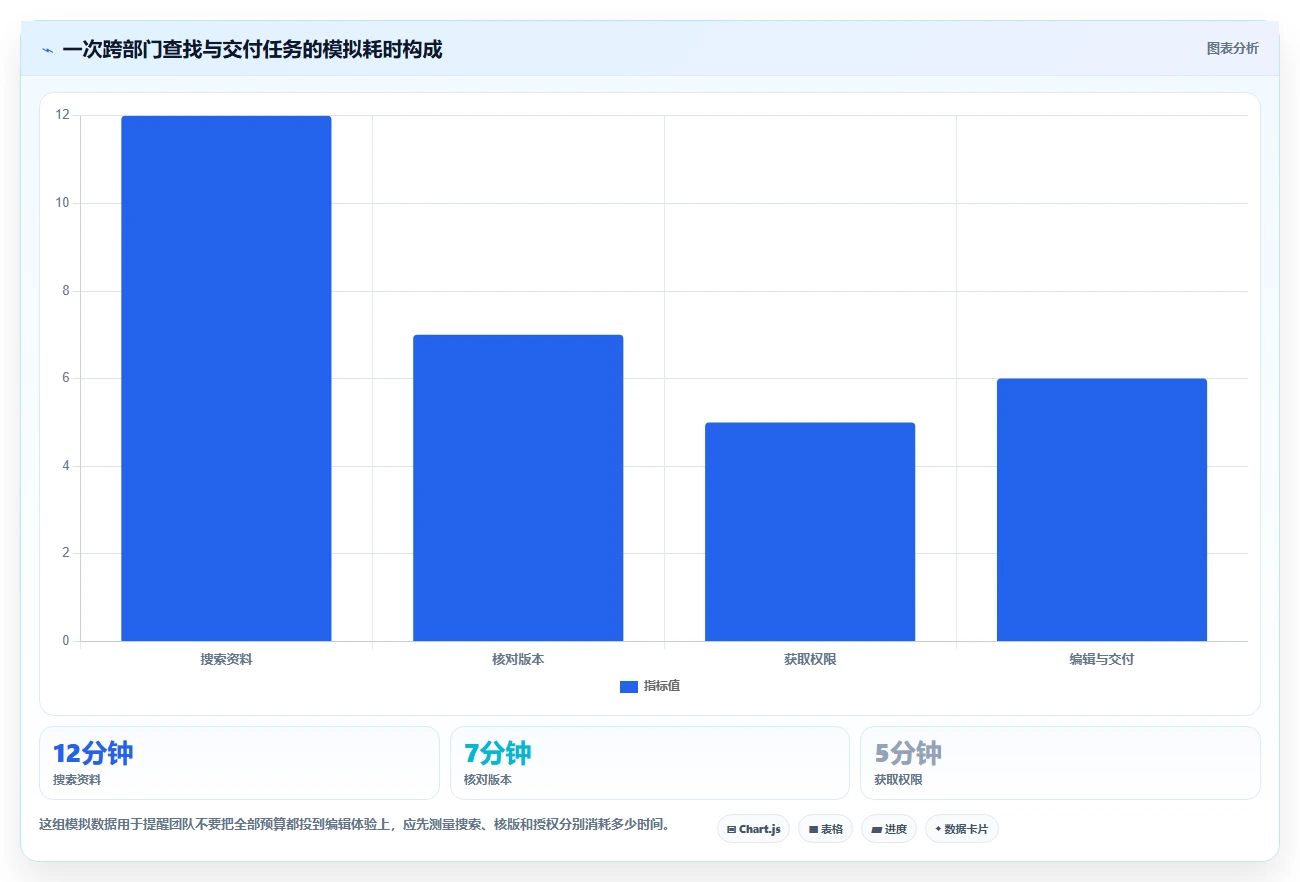Viewport: 1300px width, 882px height.
Task: Click the 编辑与交付 x-axis label
Action: click(1102, 659)
